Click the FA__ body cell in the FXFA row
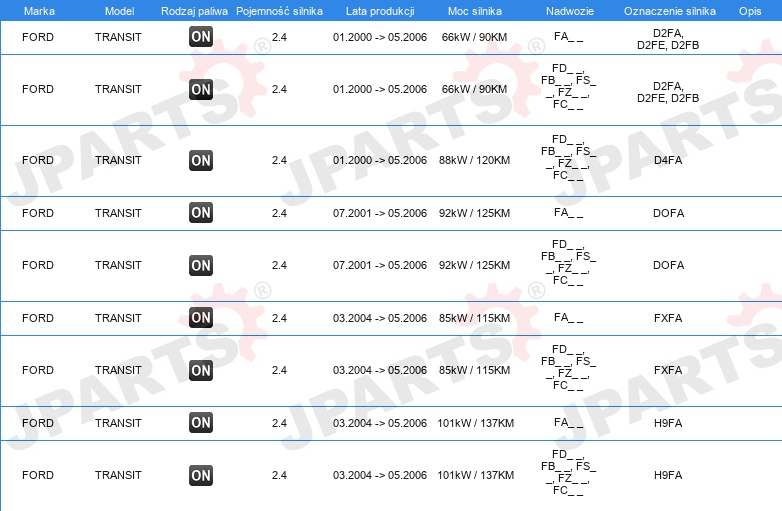 coord(568,318)
